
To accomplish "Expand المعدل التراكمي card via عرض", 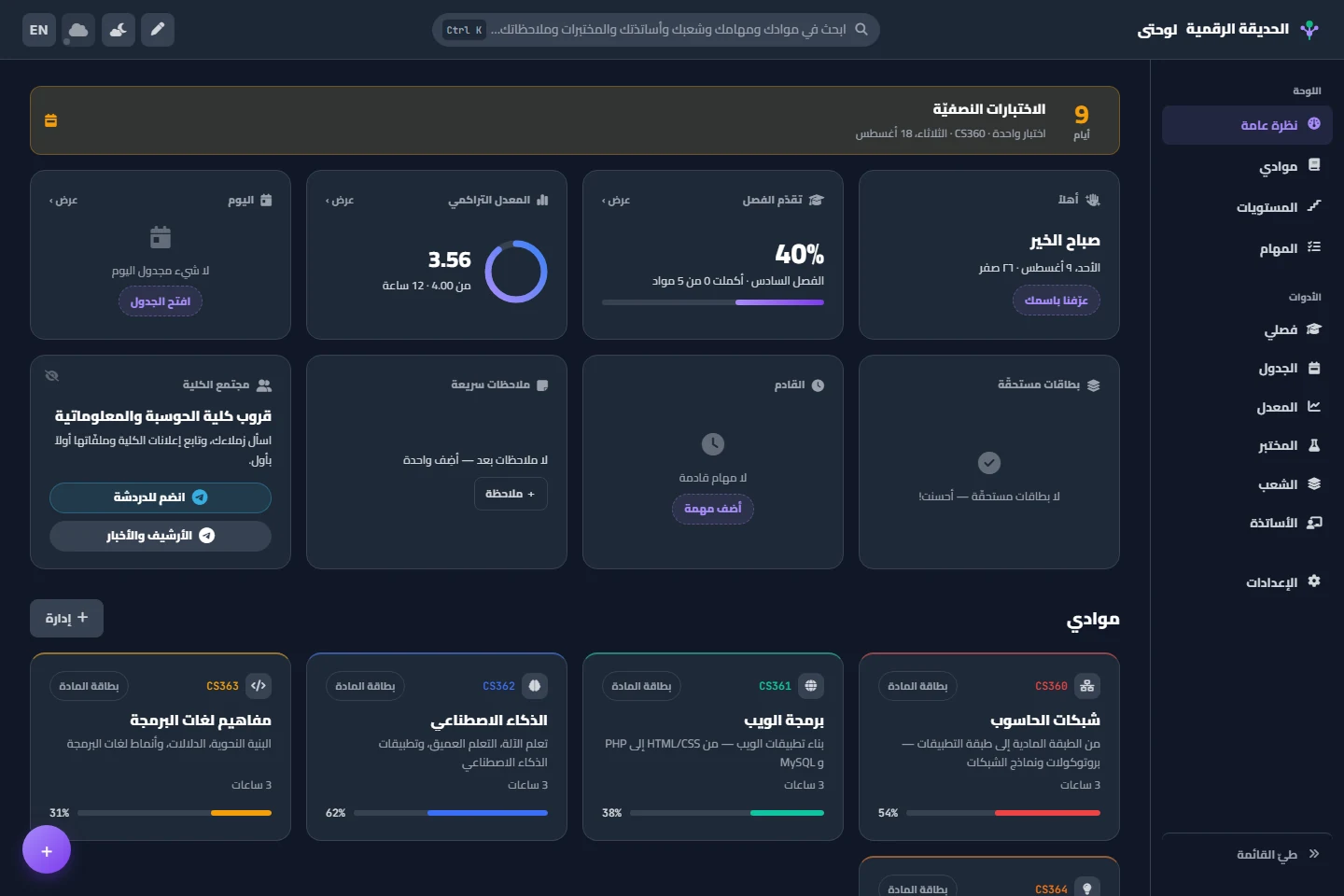I will tap(340, 200).
